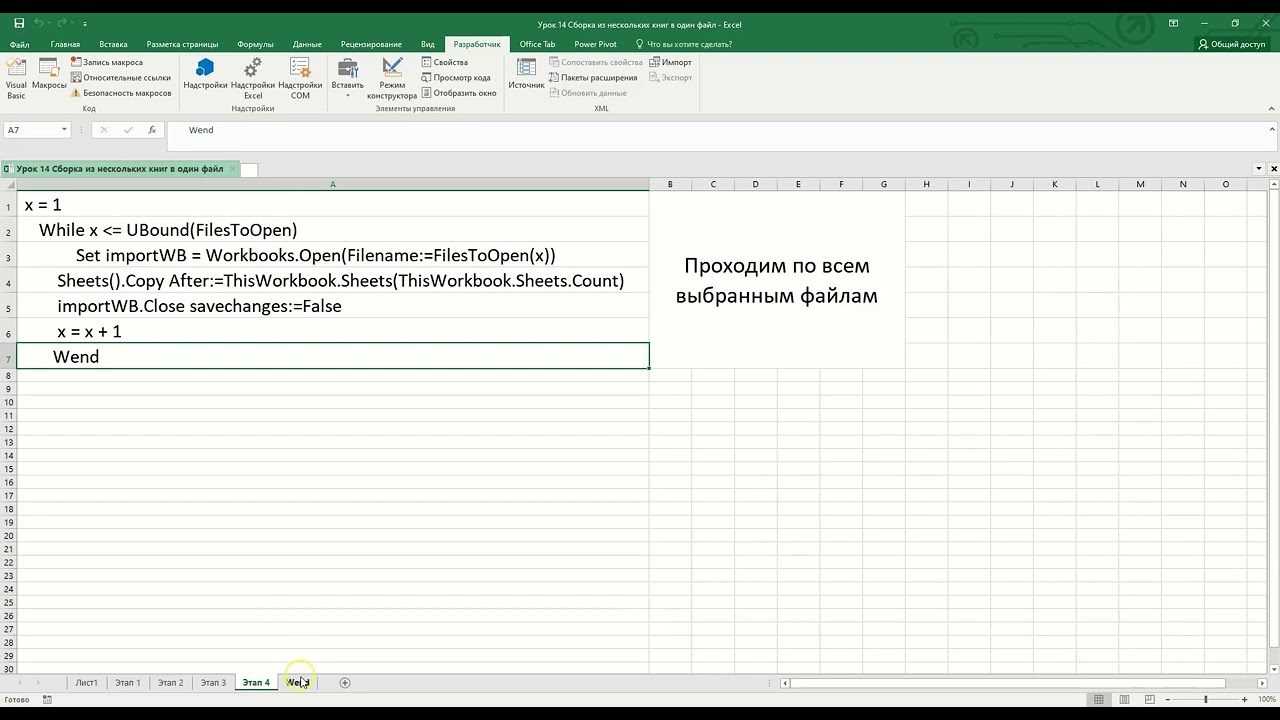1280x720 pixels.
Task: Add a new sheet
Action: tap(345, 683)
